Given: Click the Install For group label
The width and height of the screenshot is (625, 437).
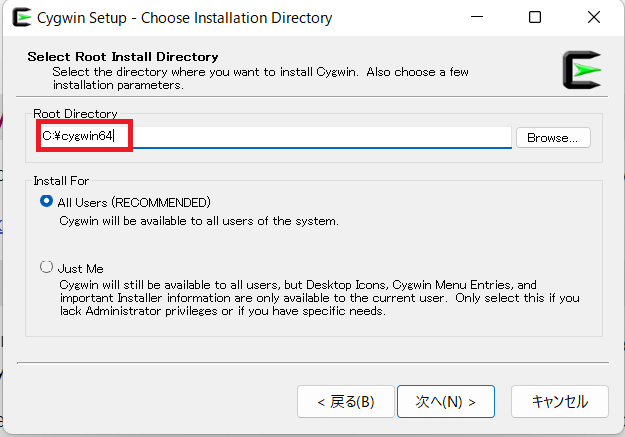Looking at the screenshot, I should (61, 181).
